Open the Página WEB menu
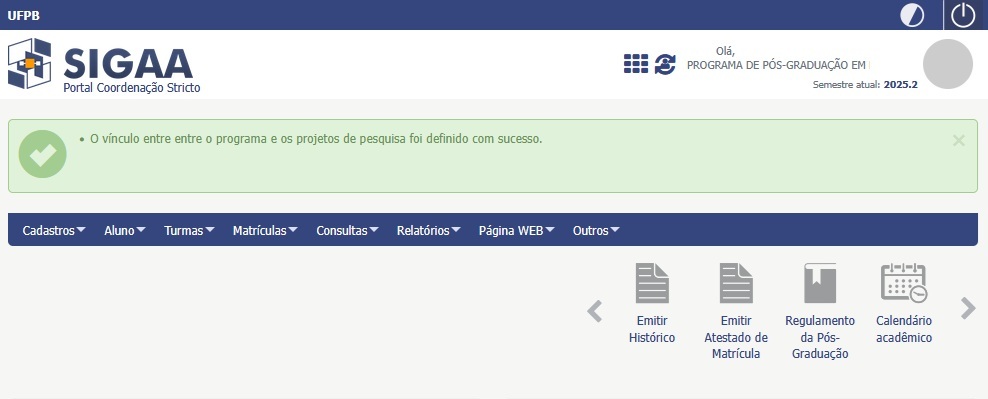 coord(517,231)
